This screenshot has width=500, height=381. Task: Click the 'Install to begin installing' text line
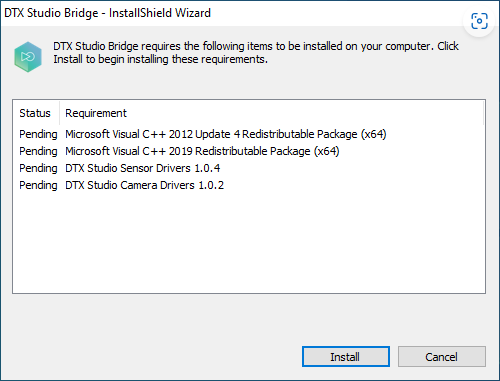(160, 59)
